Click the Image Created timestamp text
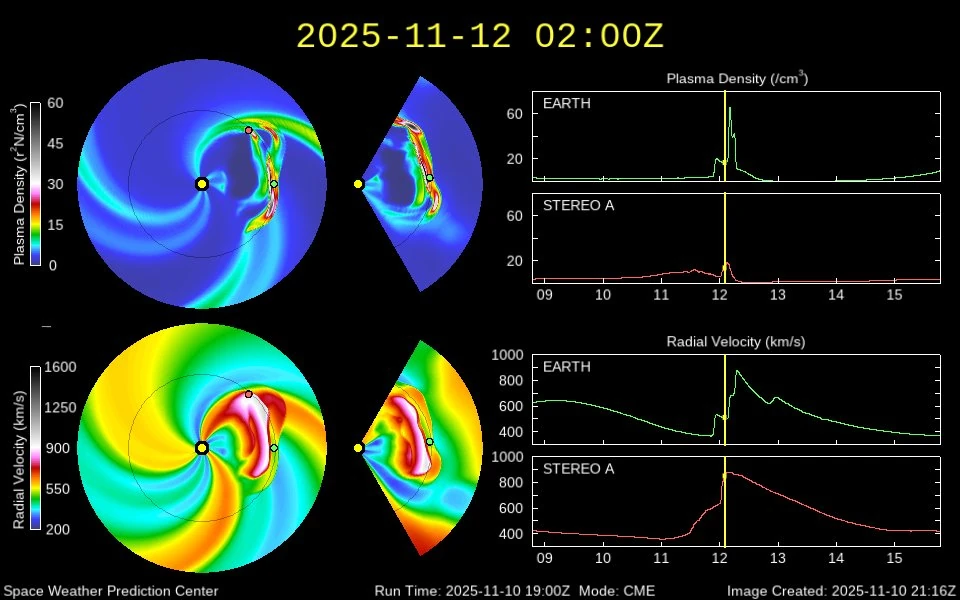 841,591
